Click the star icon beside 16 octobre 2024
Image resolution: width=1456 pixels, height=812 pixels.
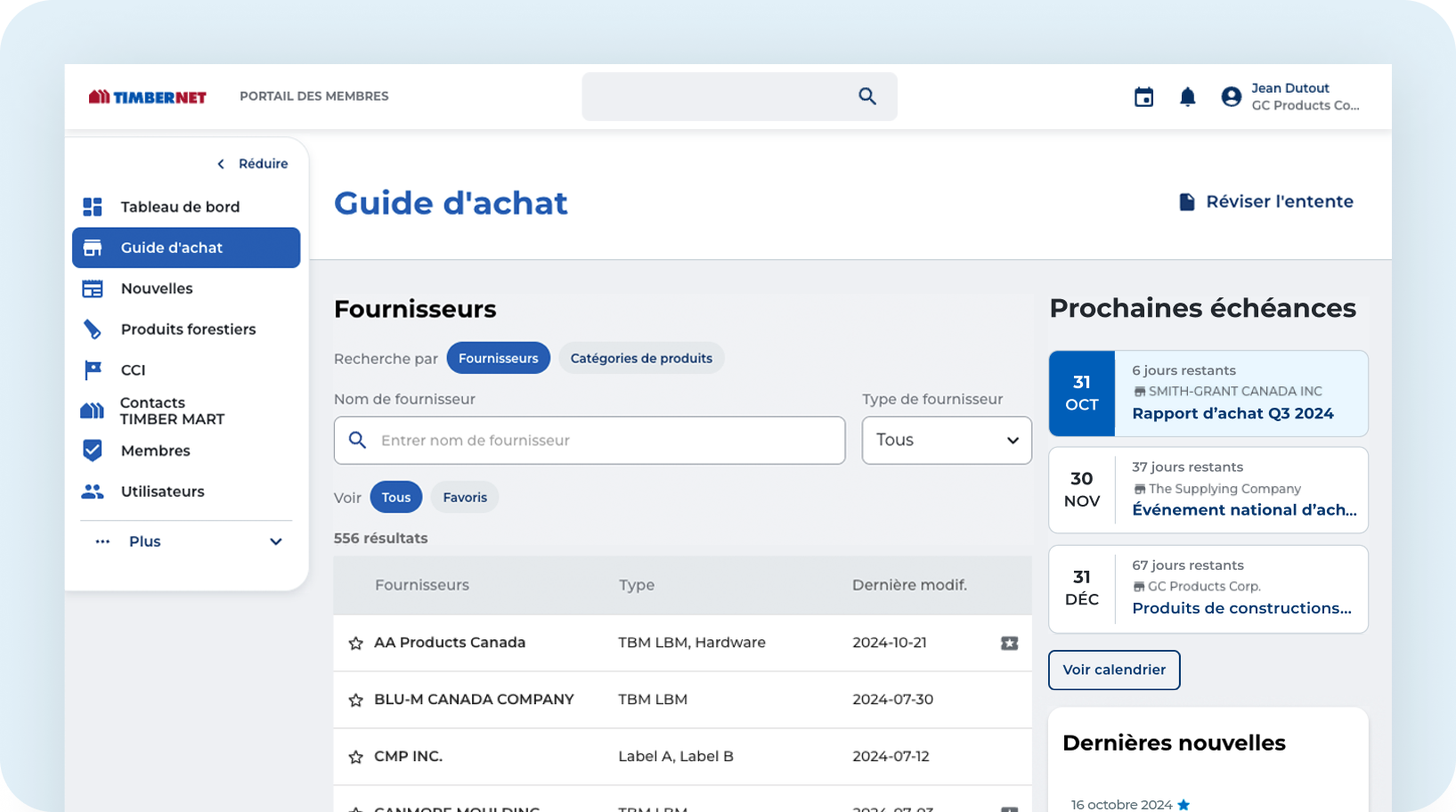coord(1184,805)
